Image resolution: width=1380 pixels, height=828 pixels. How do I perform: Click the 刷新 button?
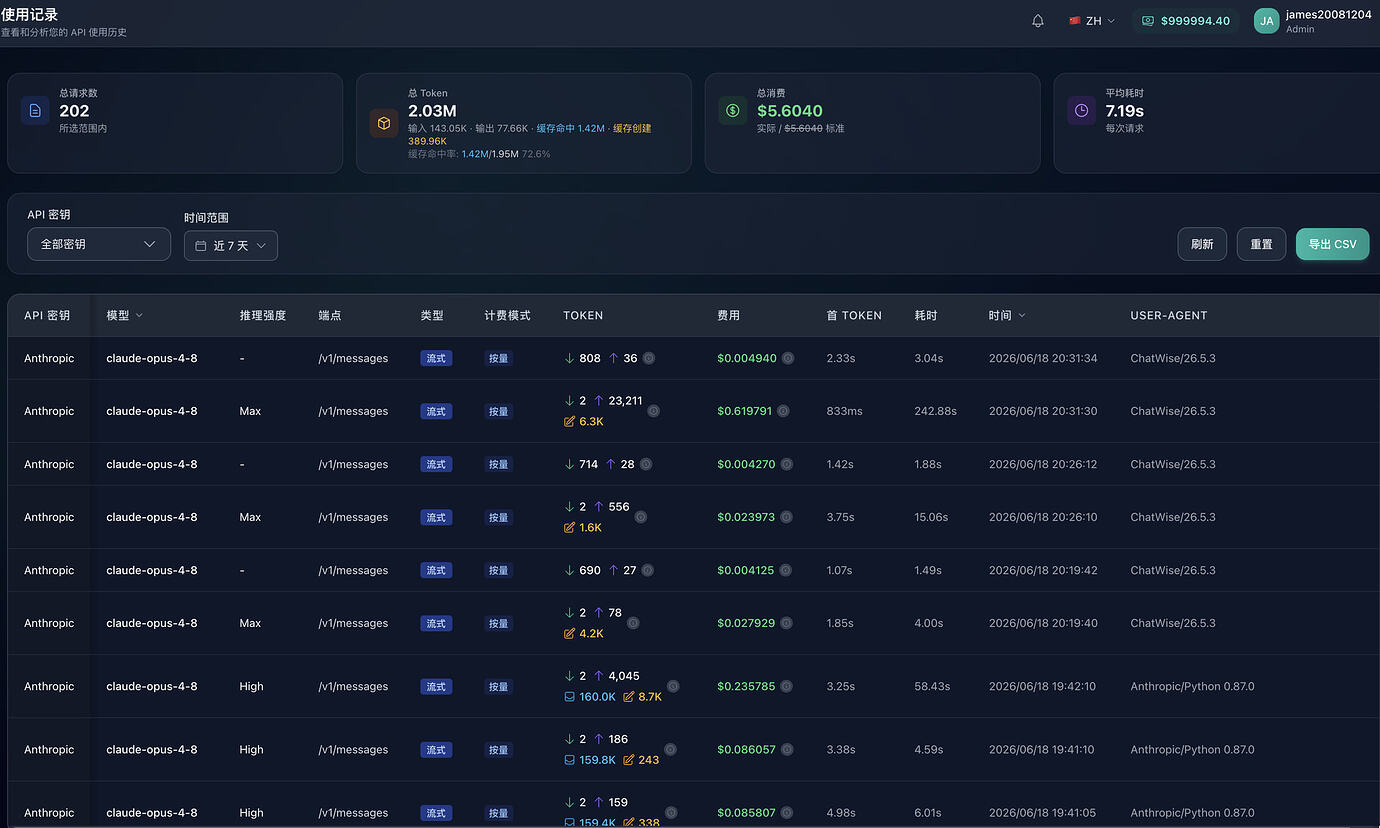1202,244
